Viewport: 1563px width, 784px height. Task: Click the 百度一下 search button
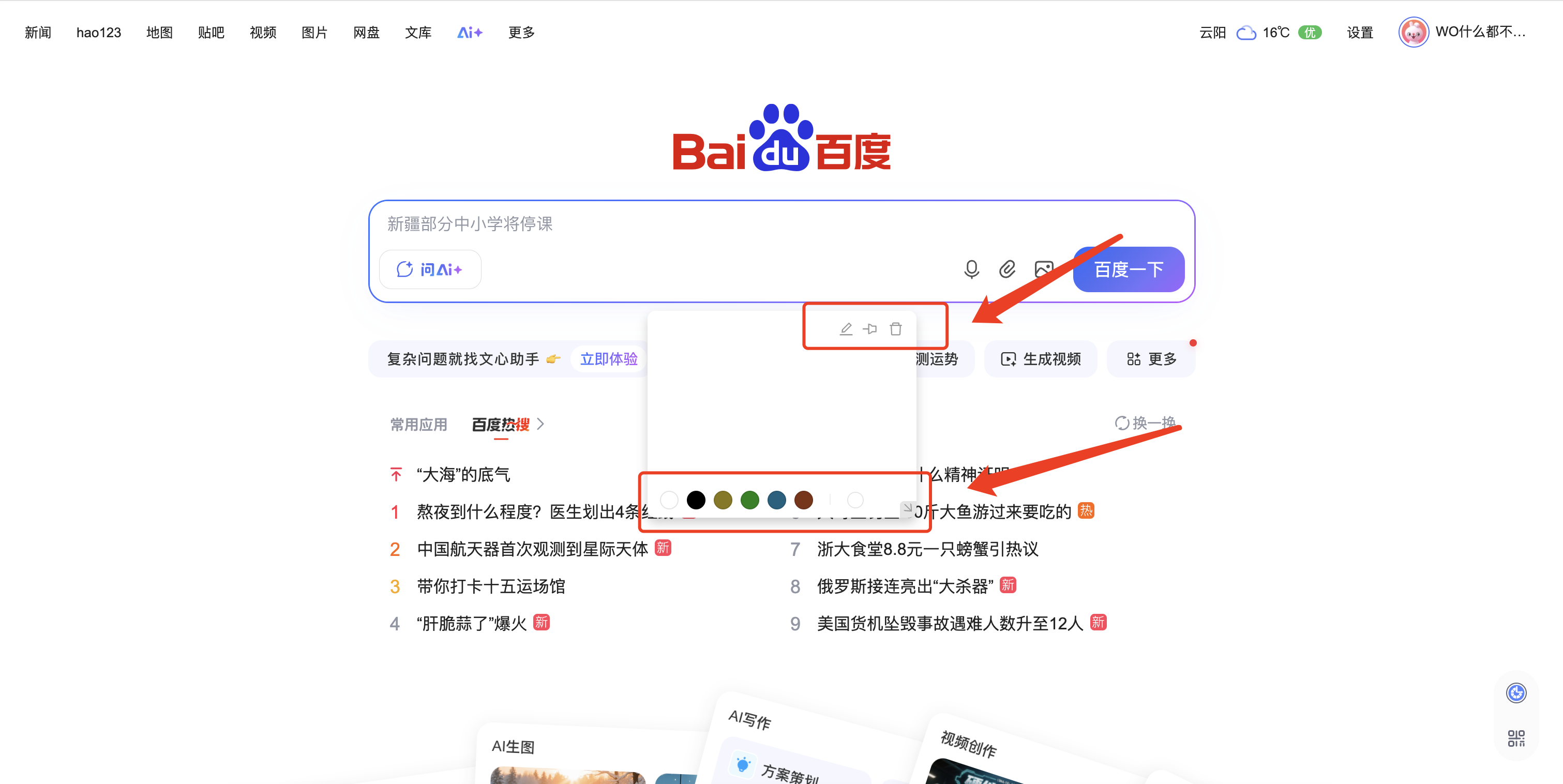click(x=1128, y=269)
